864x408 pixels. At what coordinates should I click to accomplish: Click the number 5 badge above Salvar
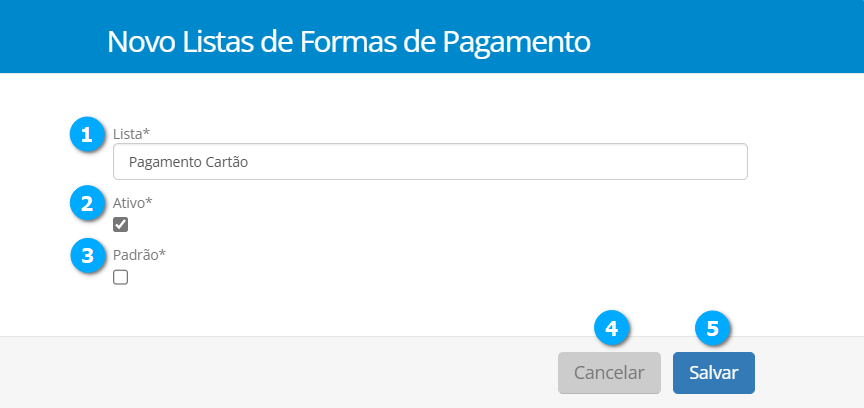click(x=712, y=328)
